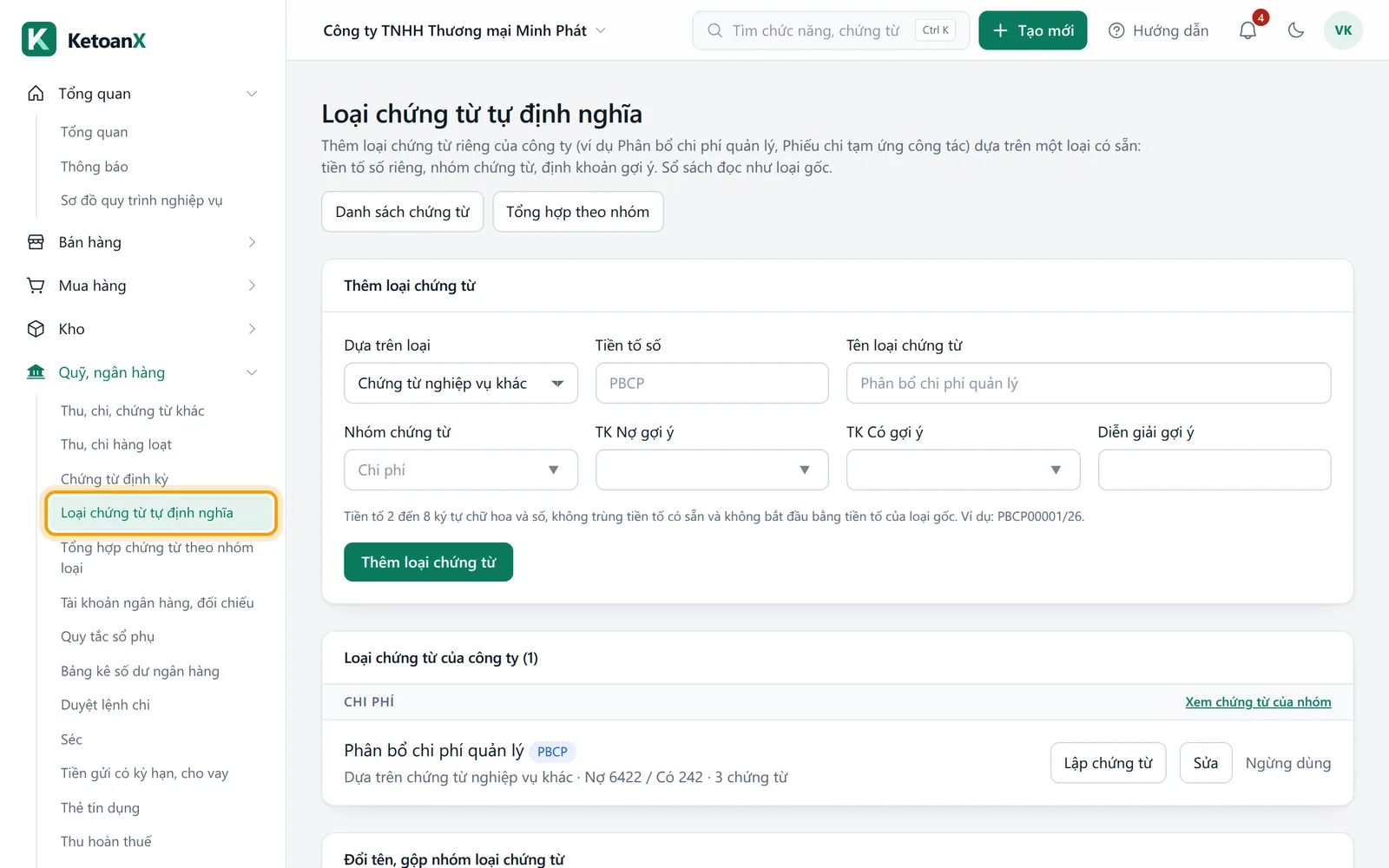Open the TK Có gợi ý dropdown
1389x868 pixels.
[x=963, y=470]
